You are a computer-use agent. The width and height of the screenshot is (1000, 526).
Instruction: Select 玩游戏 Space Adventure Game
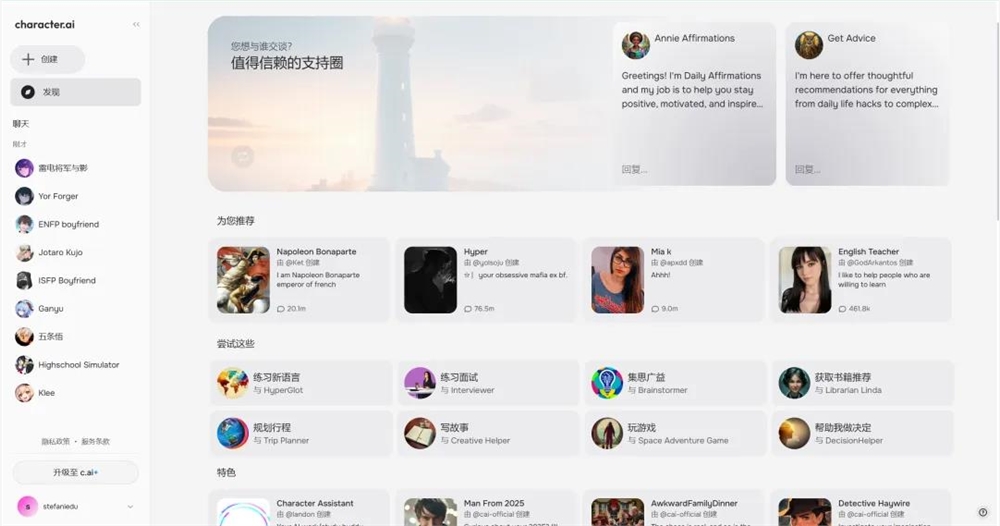coord(675,434)
